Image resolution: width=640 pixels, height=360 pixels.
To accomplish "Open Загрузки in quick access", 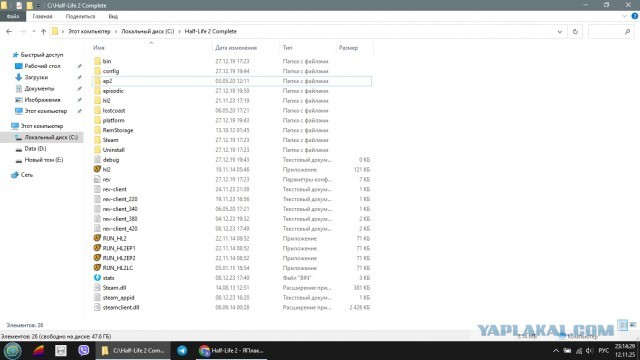I will pyautogui.click(x=36, y=77).
